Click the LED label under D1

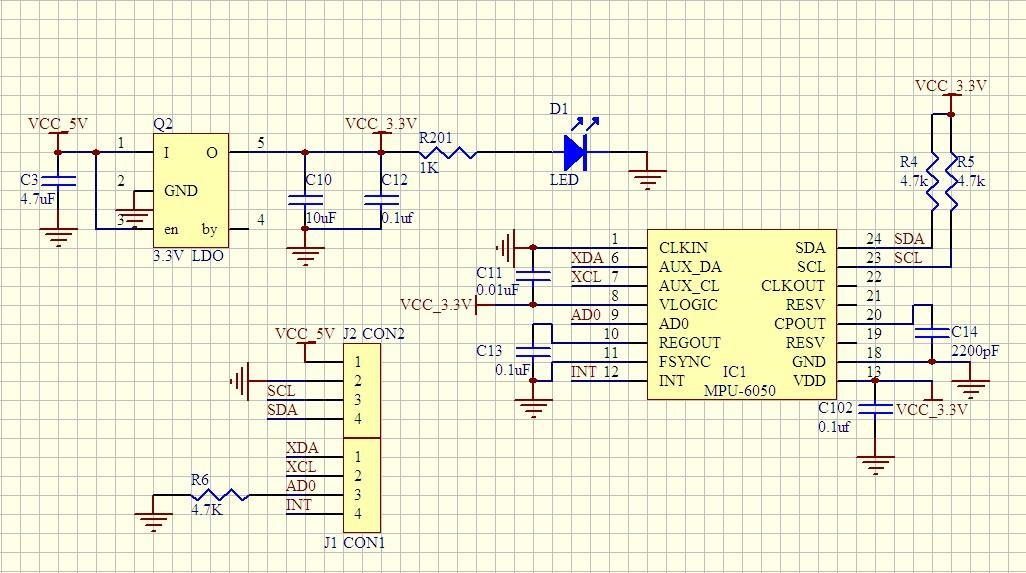coord(564,179)
